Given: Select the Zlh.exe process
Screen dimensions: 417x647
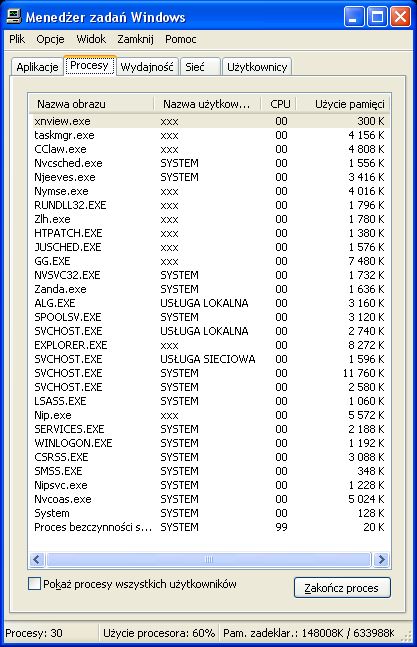Looking at the screenshot, I should 209,219.
